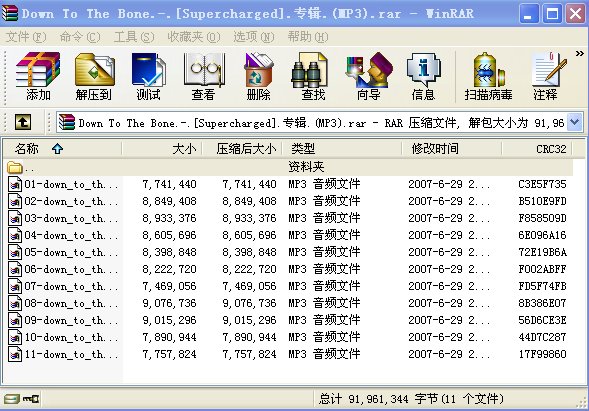589x411 pixels.
Task: Select the file 01-down_to_th...
Action: pyautogui.click(x=289, y=184)
